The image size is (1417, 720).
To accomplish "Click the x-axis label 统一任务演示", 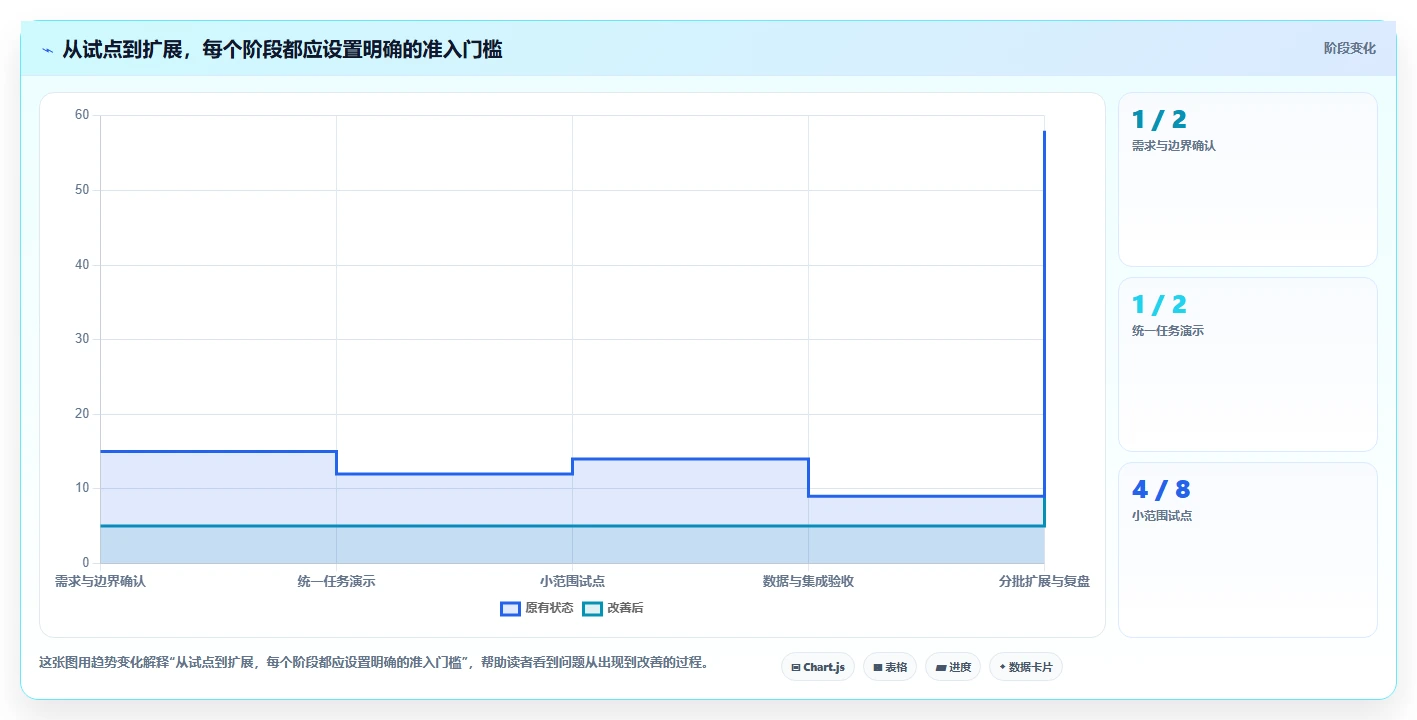I will tap(336, 581).
